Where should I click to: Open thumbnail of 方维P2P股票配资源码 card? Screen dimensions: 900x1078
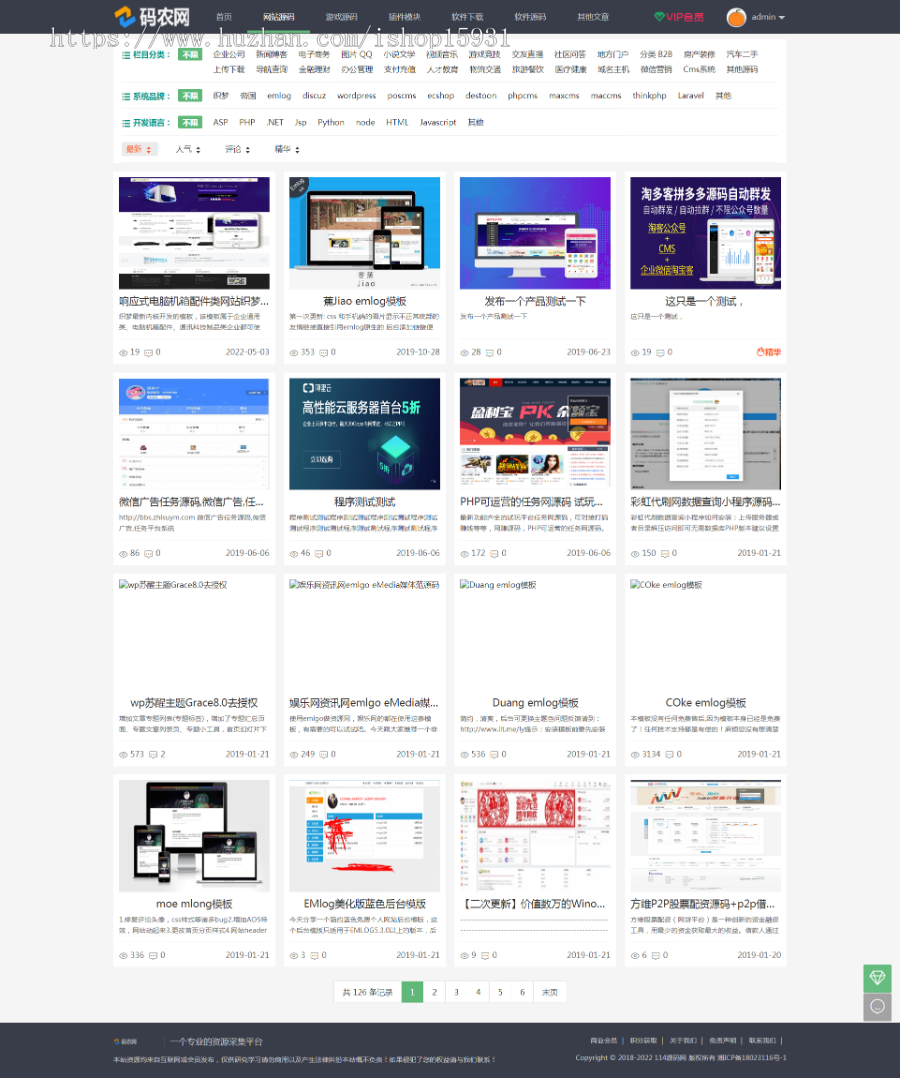[x=705, y=835]
